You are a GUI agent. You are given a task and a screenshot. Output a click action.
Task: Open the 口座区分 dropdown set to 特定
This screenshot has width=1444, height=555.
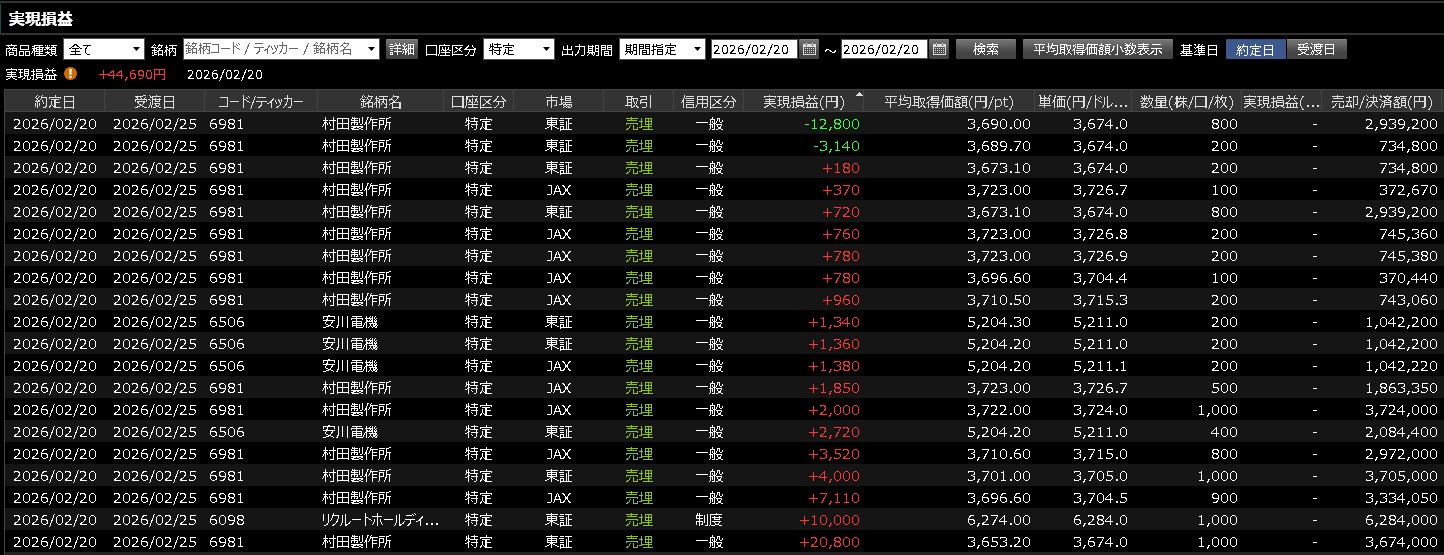[518, 49]
